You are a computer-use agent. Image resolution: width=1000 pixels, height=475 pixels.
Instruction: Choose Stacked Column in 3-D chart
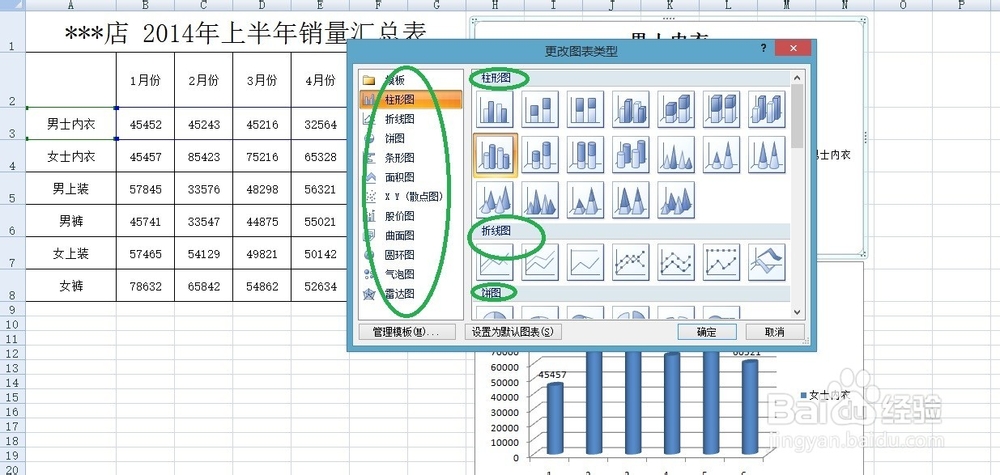[676, 108]
